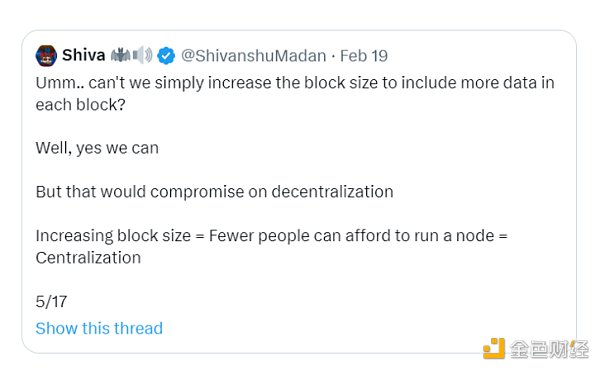The height and width of the screenshot is (370, 600).
Task: Click the word 'Centralization' on last line
Action: [88, 258]
